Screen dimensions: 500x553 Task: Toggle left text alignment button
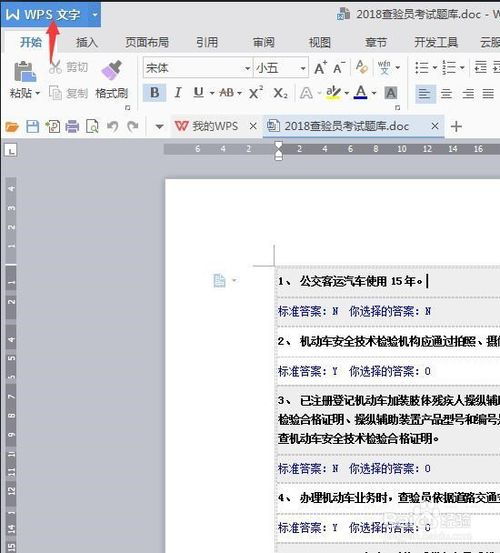(x=425, y=94)
